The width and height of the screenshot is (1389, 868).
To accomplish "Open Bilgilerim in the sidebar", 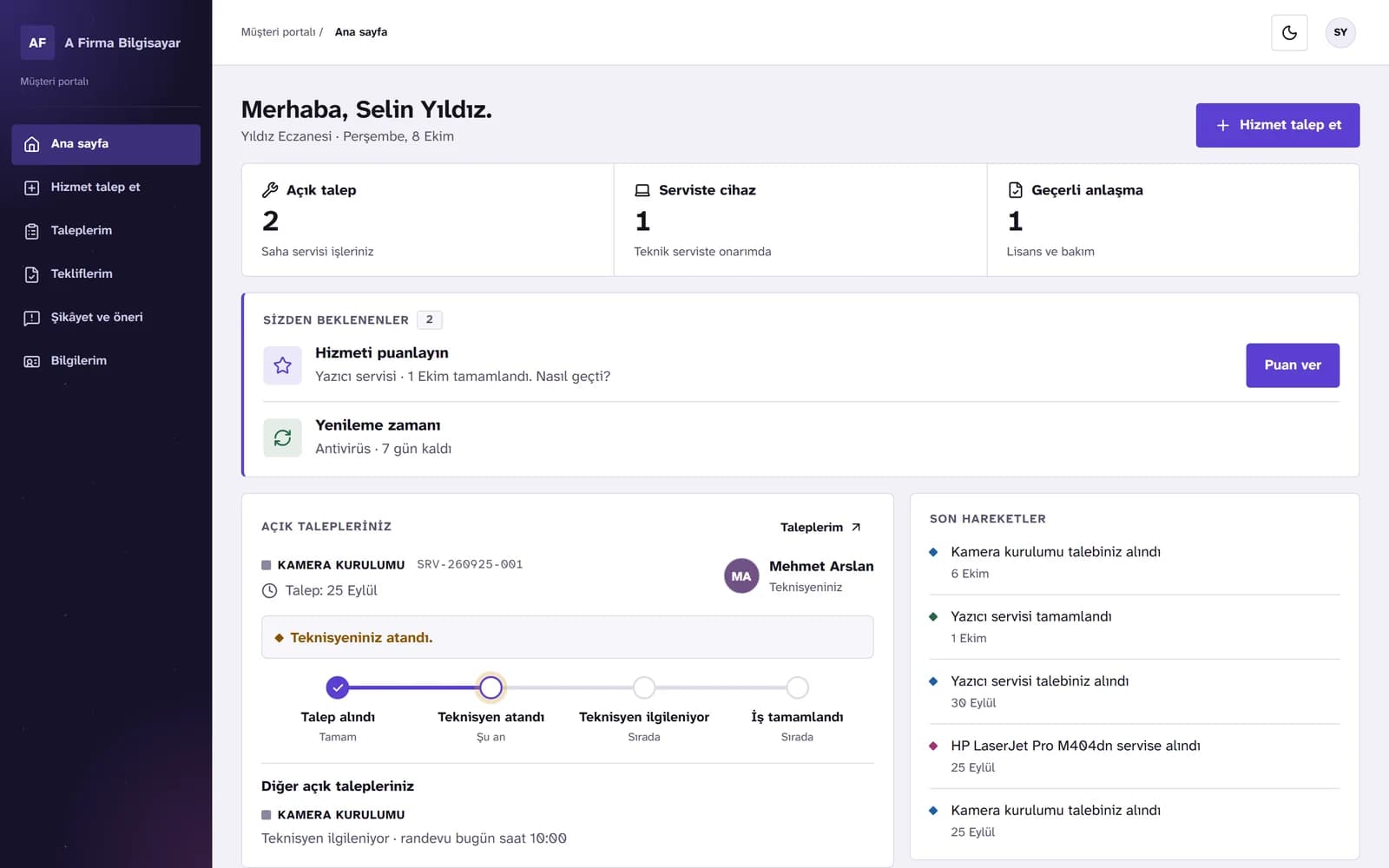I will (x=106, y=361).
